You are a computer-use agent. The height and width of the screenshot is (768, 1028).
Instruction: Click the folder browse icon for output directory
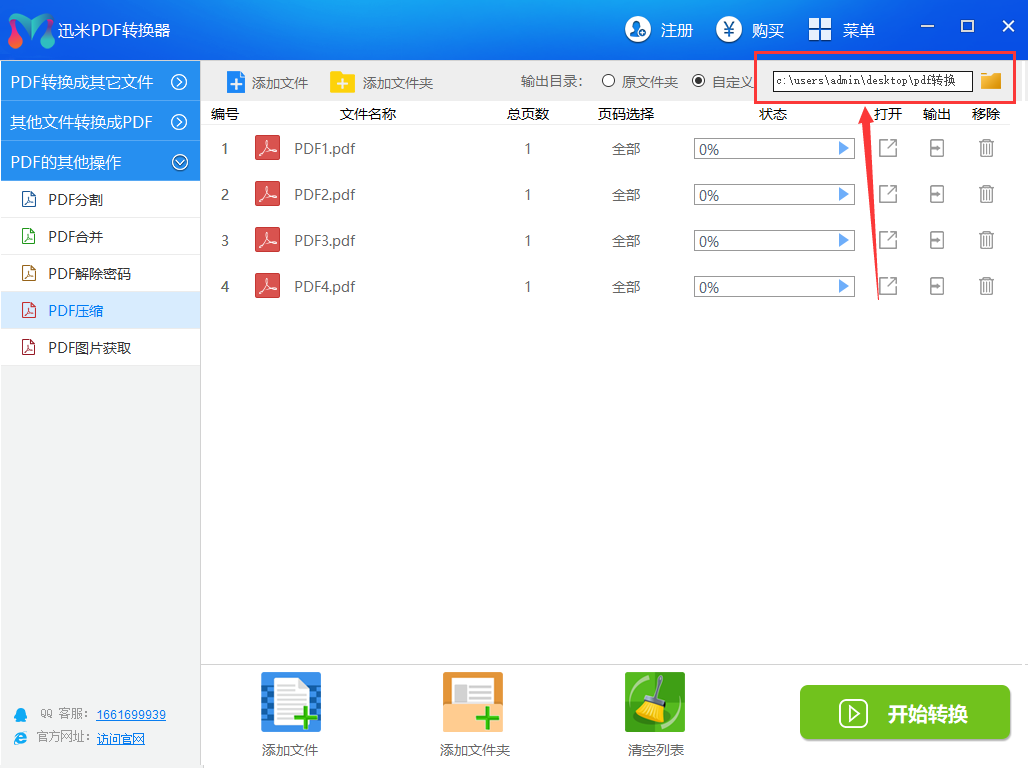point(990,81)
